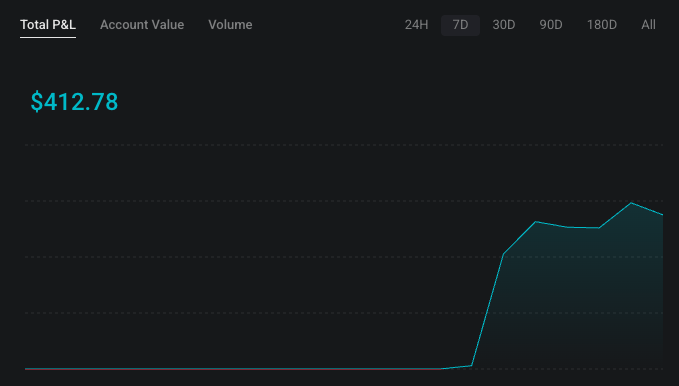Click the peak point of the P&L line
This screenshot has width=679, height=386.
coord(631,203)
